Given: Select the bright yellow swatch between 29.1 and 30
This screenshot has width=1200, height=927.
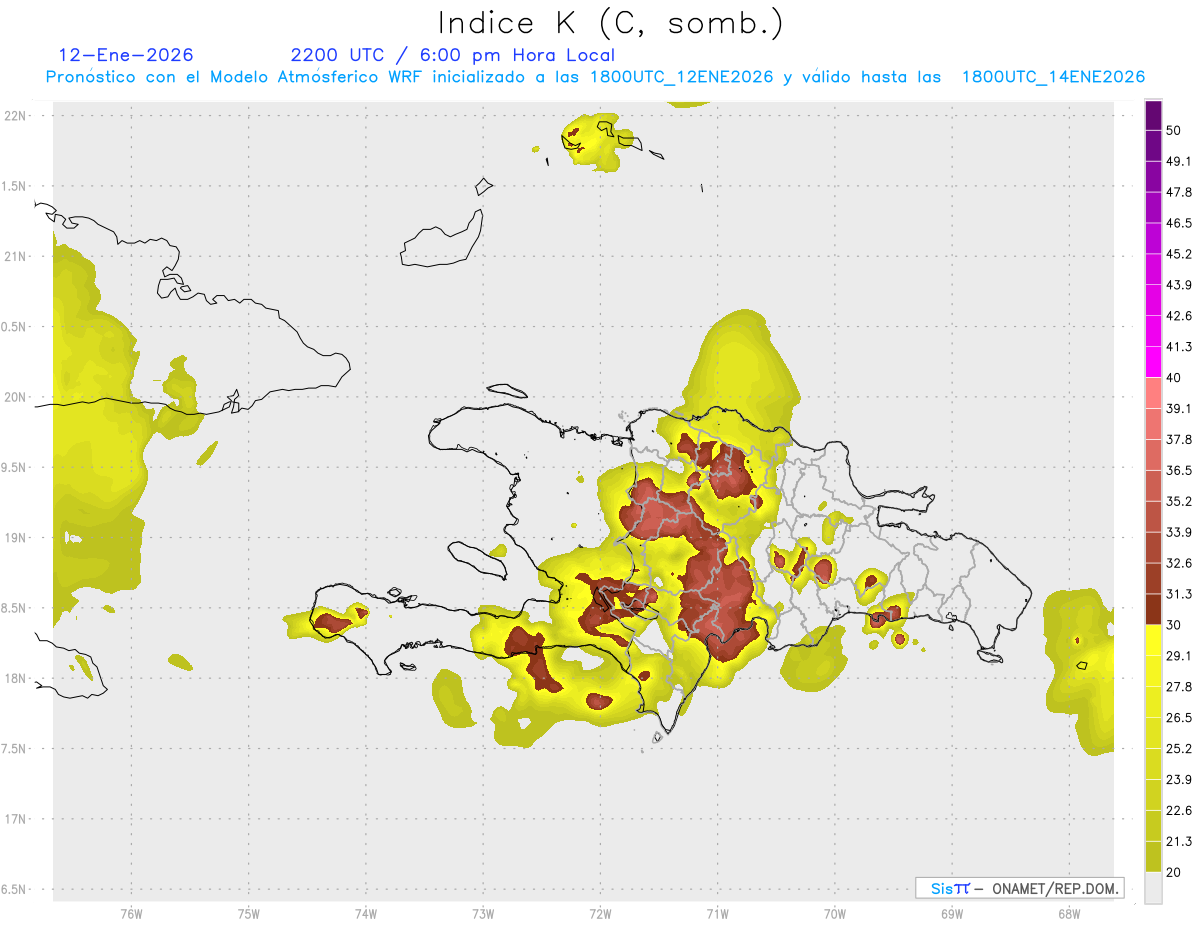Looking at the screenshot, I should tap(1153, 640).
